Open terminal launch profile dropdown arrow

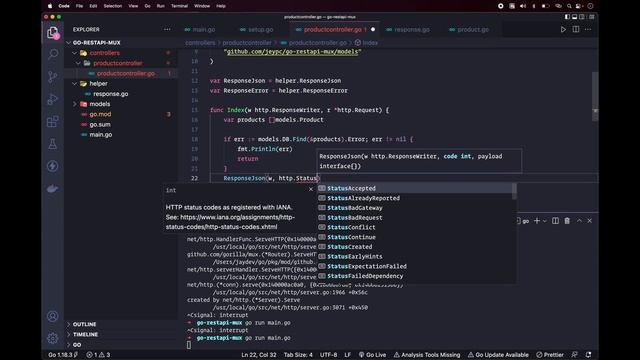pos(545,221)
